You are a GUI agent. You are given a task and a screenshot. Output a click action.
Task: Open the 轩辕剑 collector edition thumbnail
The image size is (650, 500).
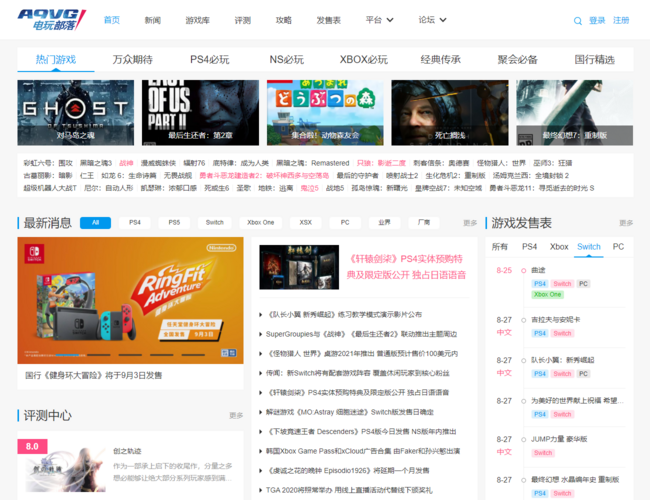(299, 267)
